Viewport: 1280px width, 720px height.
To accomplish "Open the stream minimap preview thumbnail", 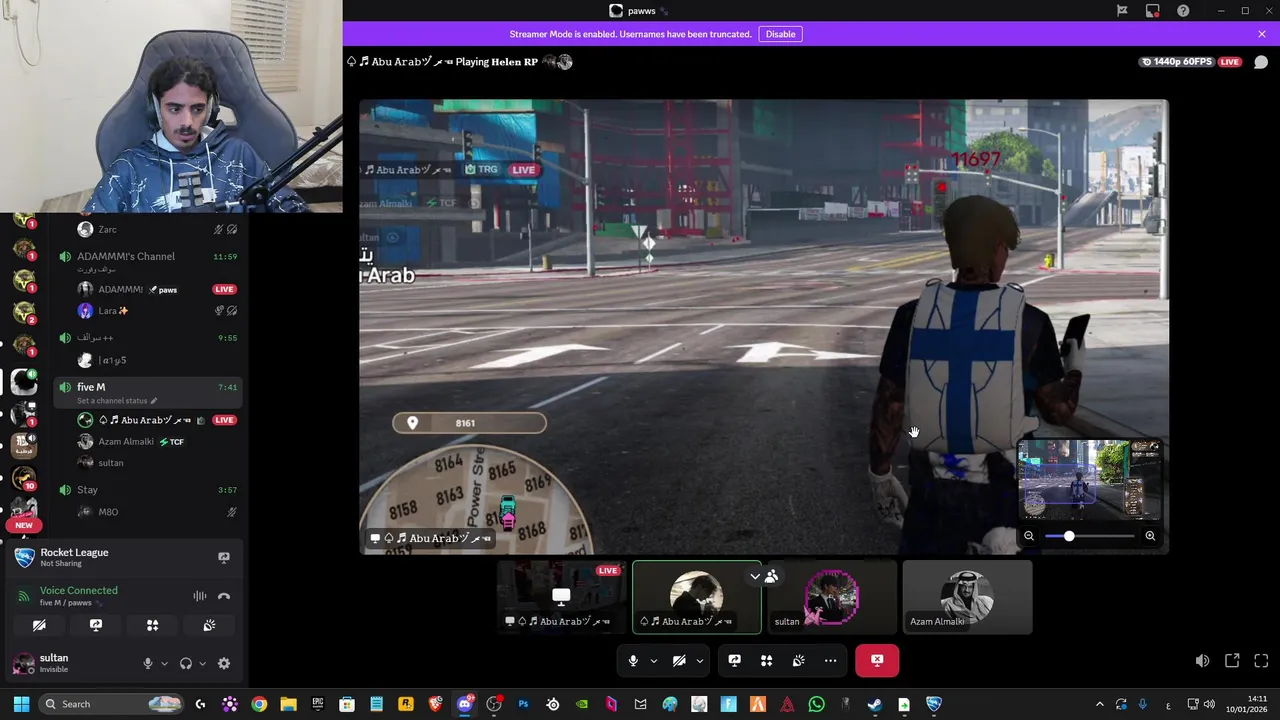I will [1090, 480].
